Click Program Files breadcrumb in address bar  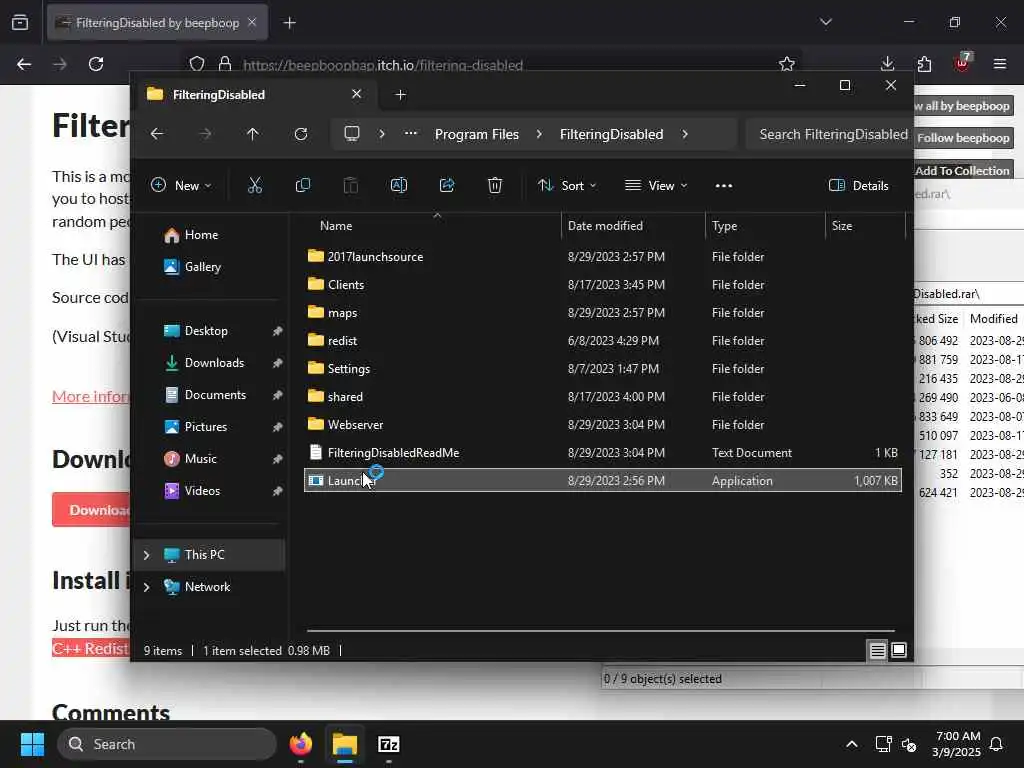[x=477, y=134]
